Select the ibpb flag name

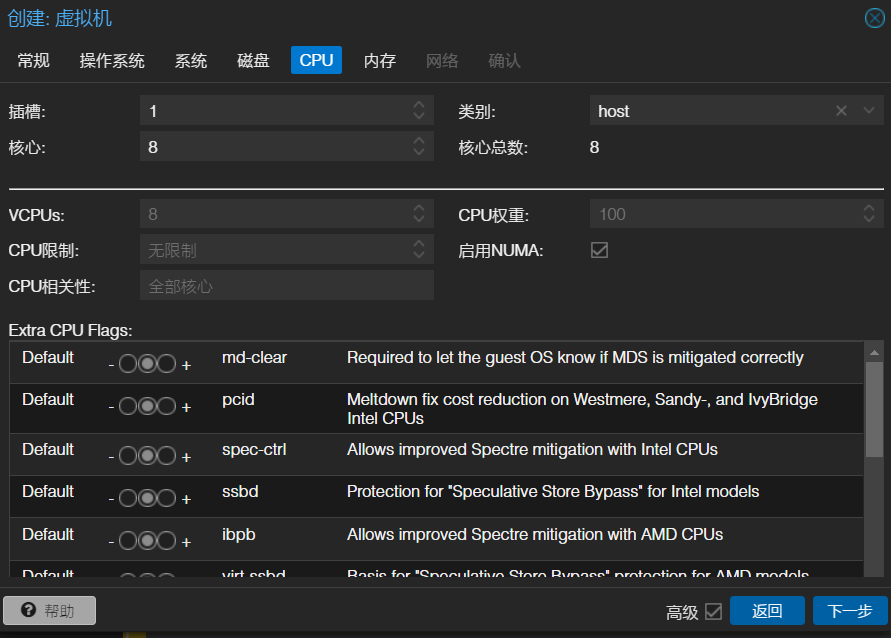(239, 535)
